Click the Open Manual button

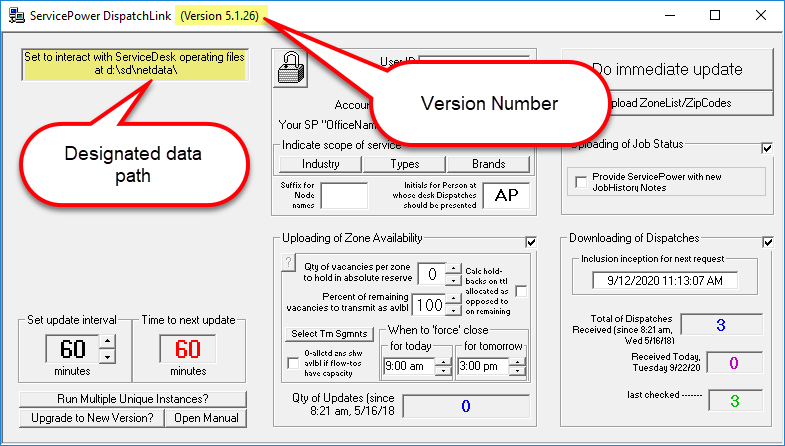(x=207, y=417)
